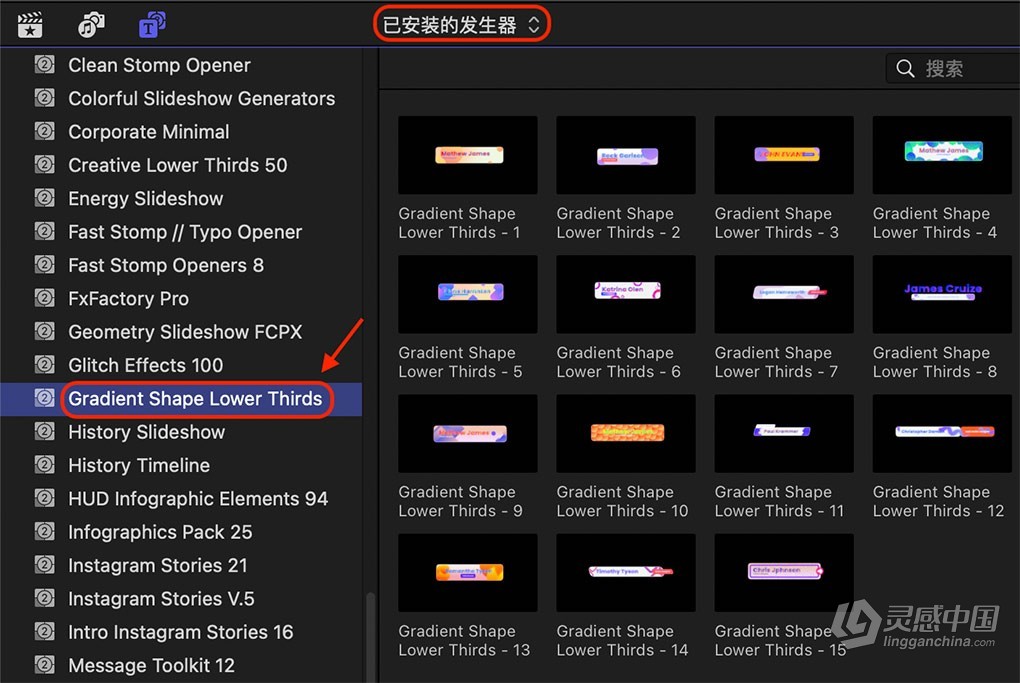Pick Gradient Shape Lower Thirds - 13 thumbnail
Screen dimensions: 1020x683
click(x=468, y=572)
